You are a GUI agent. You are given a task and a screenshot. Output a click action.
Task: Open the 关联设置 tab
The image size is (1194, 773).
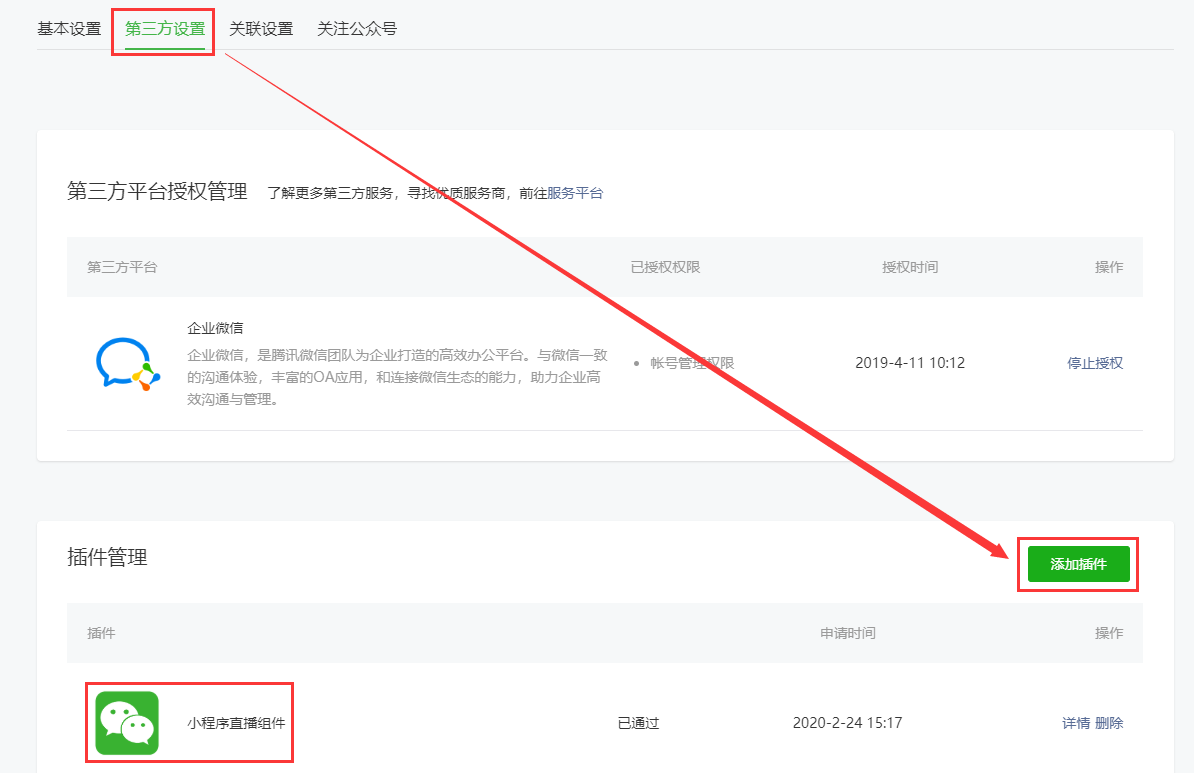click(261, 28)
